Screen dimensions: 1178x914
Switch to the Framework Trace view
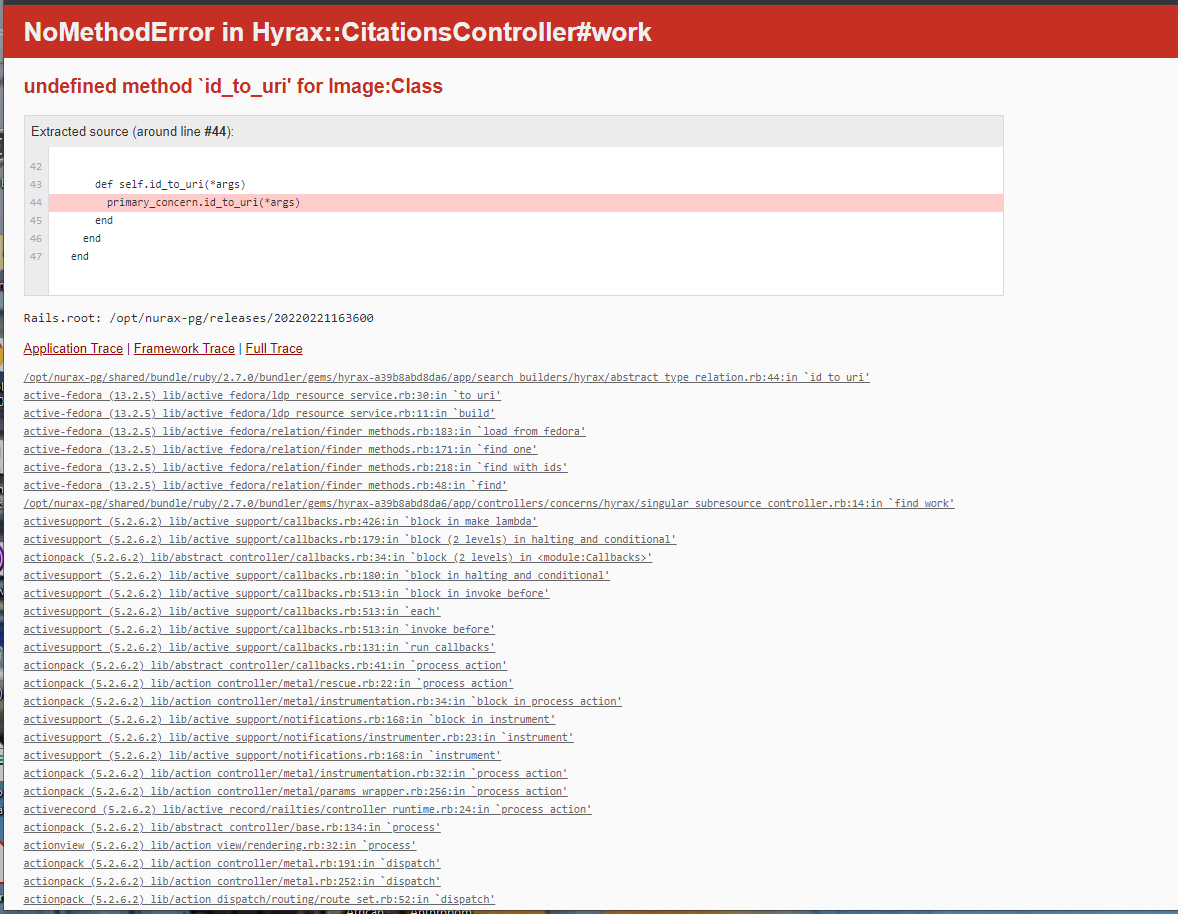point(184,348)
